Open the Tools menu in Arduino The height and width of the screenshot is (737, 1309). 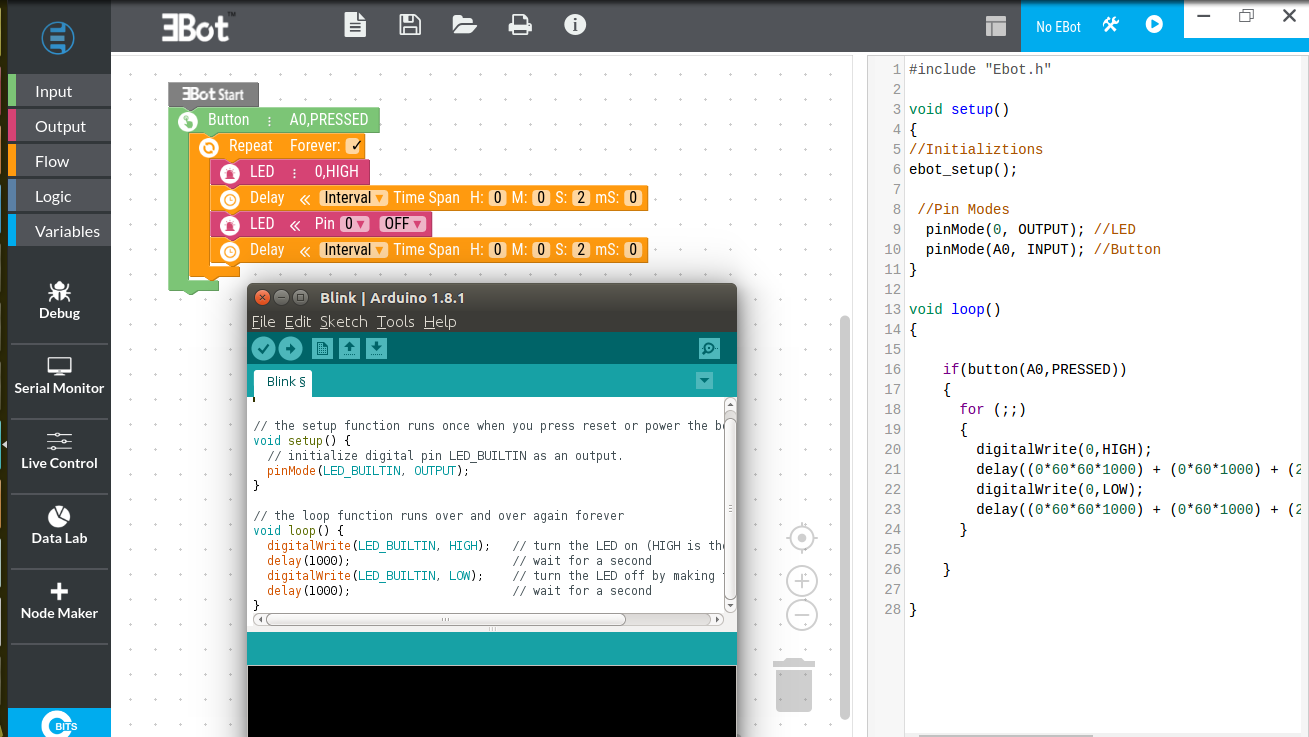coord(396,322)
